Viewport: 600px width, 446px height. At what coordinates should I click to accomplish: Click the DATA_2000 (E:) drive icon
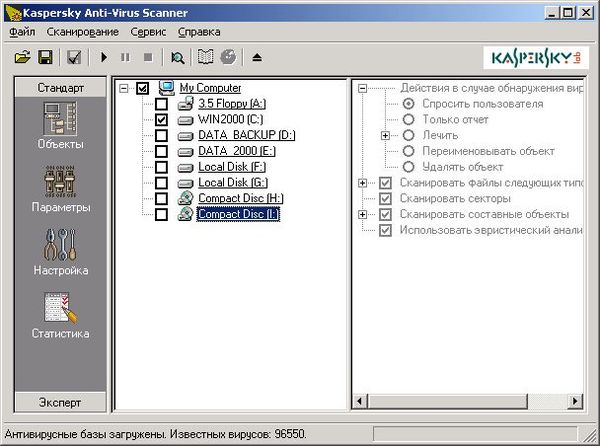[186, 152]
